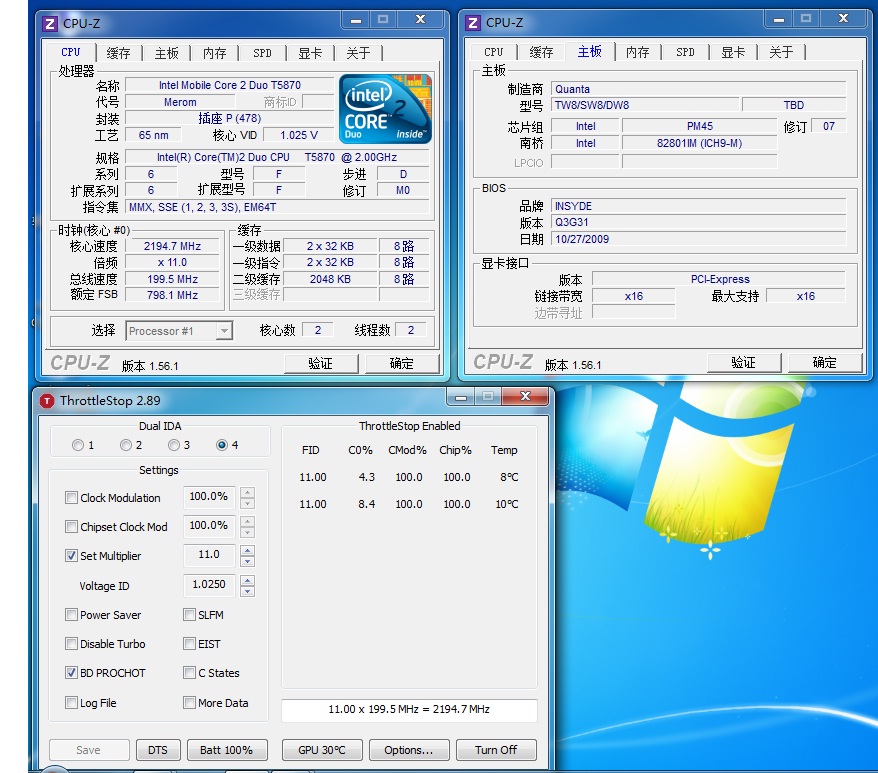Click 验证 button in left CPU-Z window
This screenshot has width=878, height=773.
click(321, 364)
